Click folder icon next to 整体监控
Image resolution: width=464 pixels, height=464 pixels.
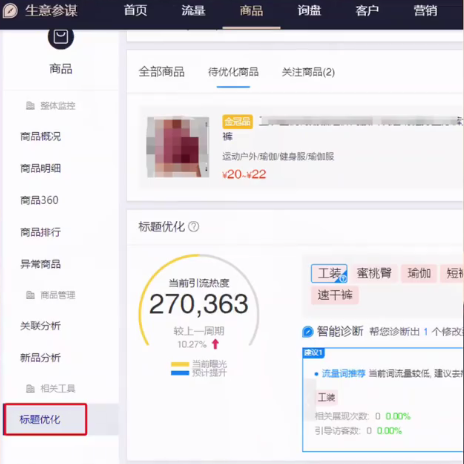tap(30, 106)
